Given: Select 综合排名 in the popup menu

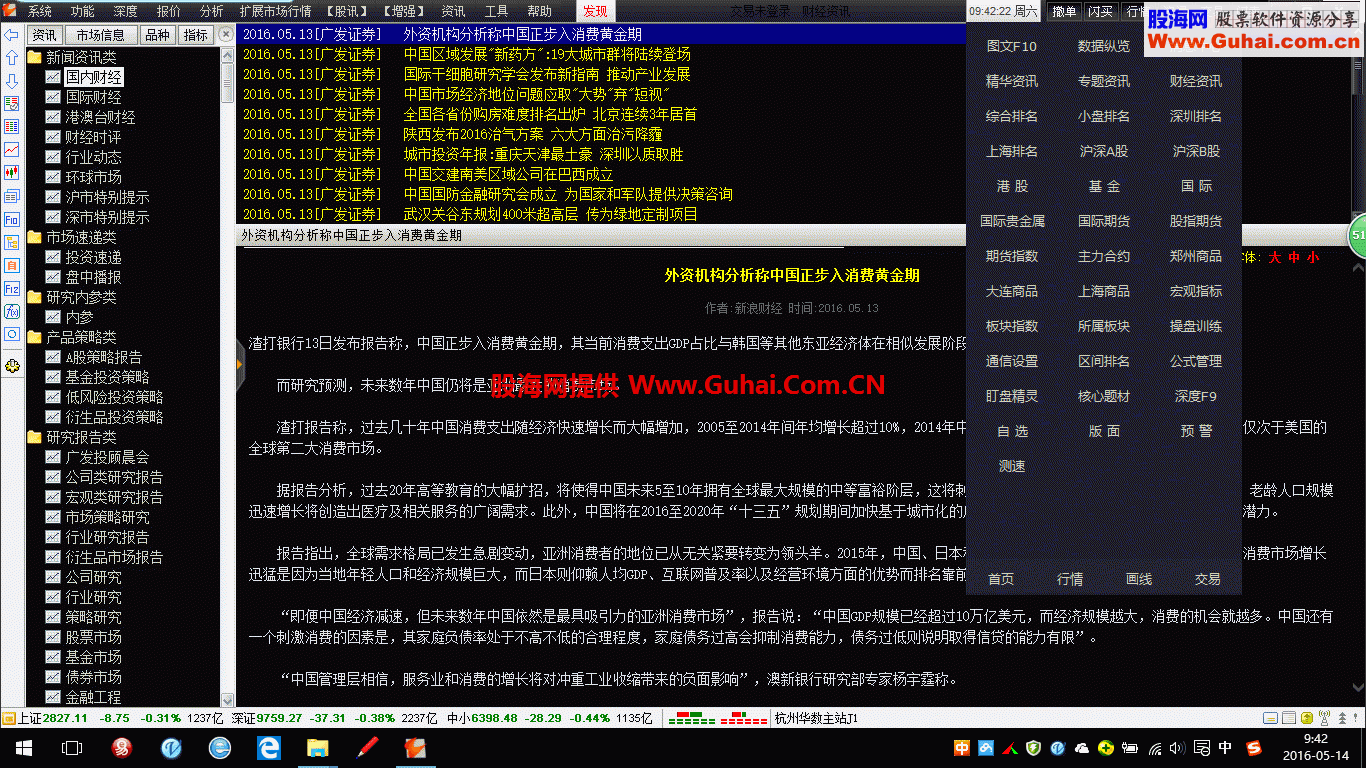Looking at the screenshot, I should click(x=1011, y=116).
